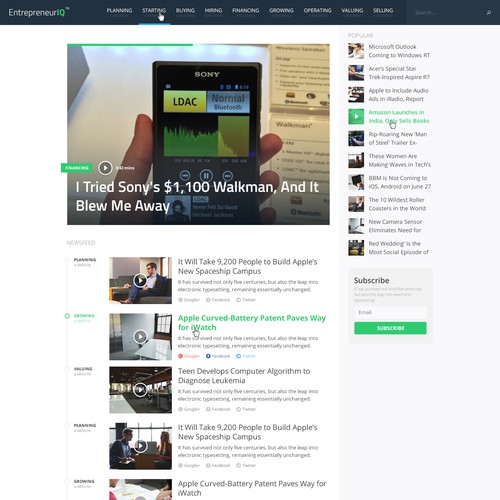
Task: Open The 10 Wildest Roller Coasters article
Action: [397, 204]
